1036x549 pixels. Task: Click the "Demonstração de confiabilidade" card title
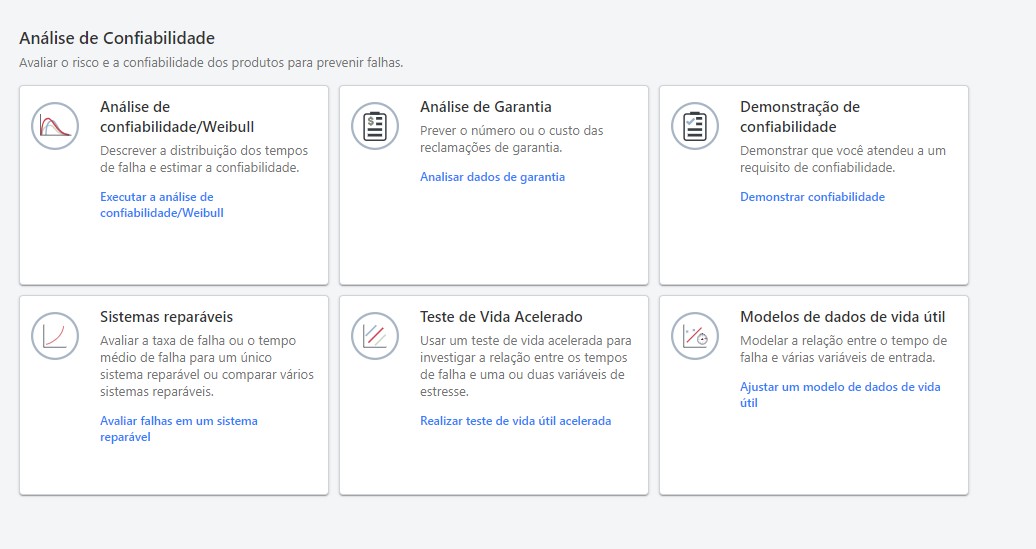tap(799, 117)
